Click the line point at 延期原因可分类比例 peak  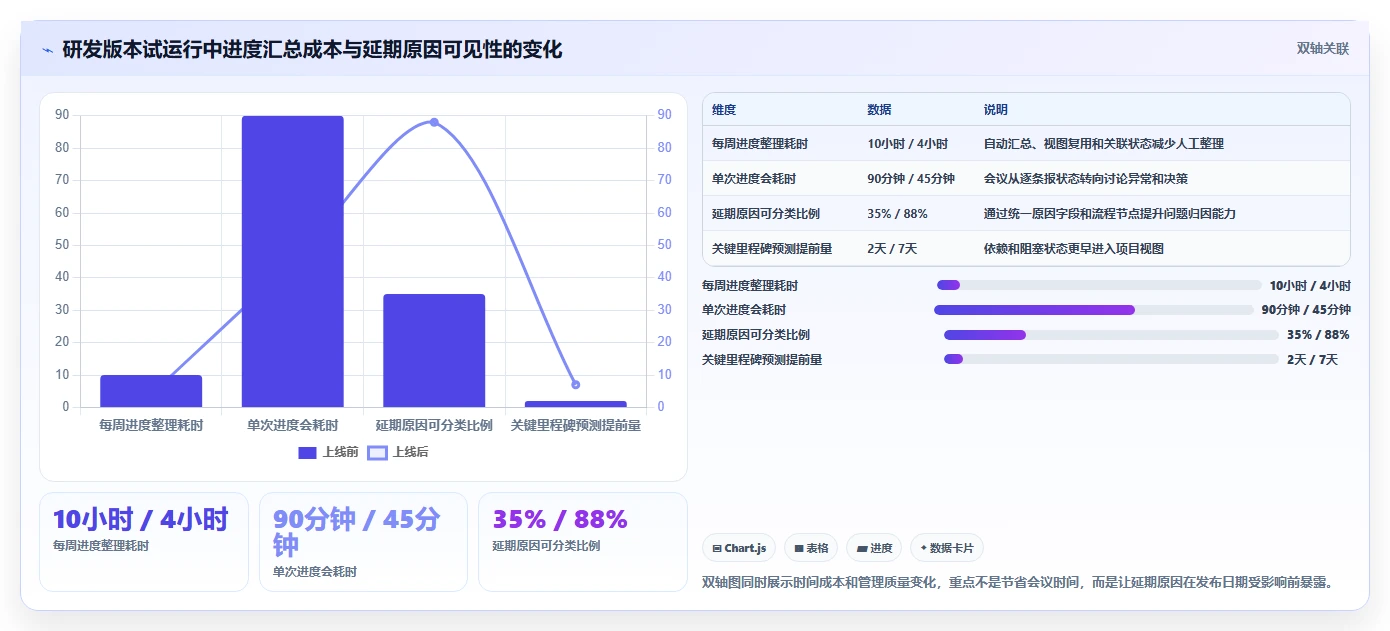tap(434, 122)
